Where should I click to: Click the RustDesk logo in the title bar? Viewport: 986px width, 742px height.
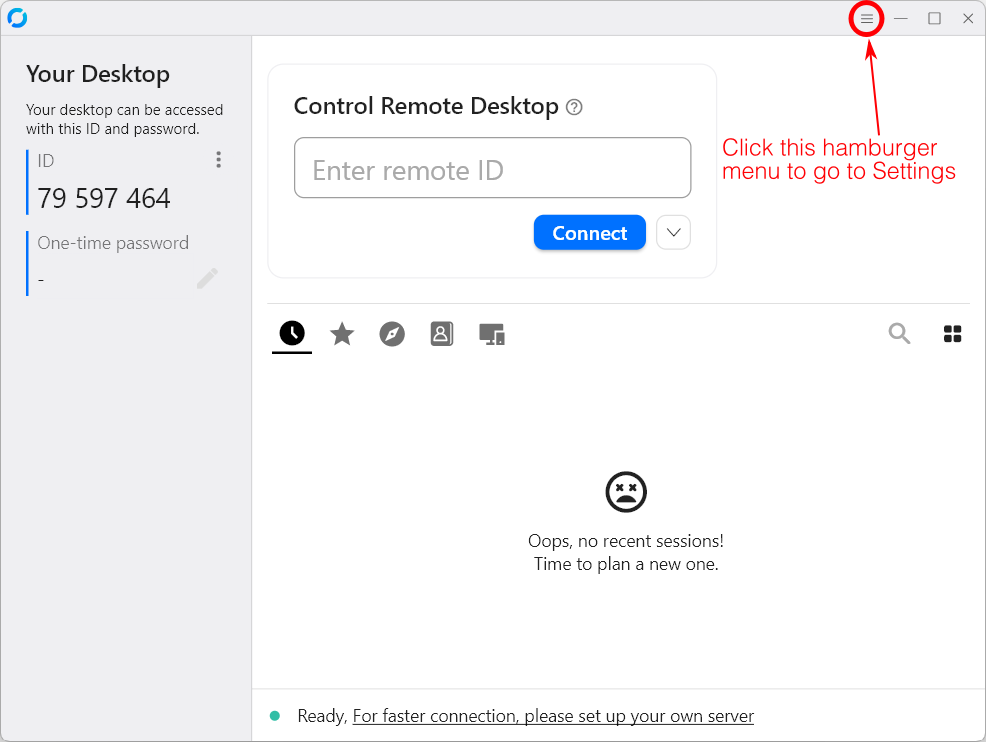tap(18, 17)
